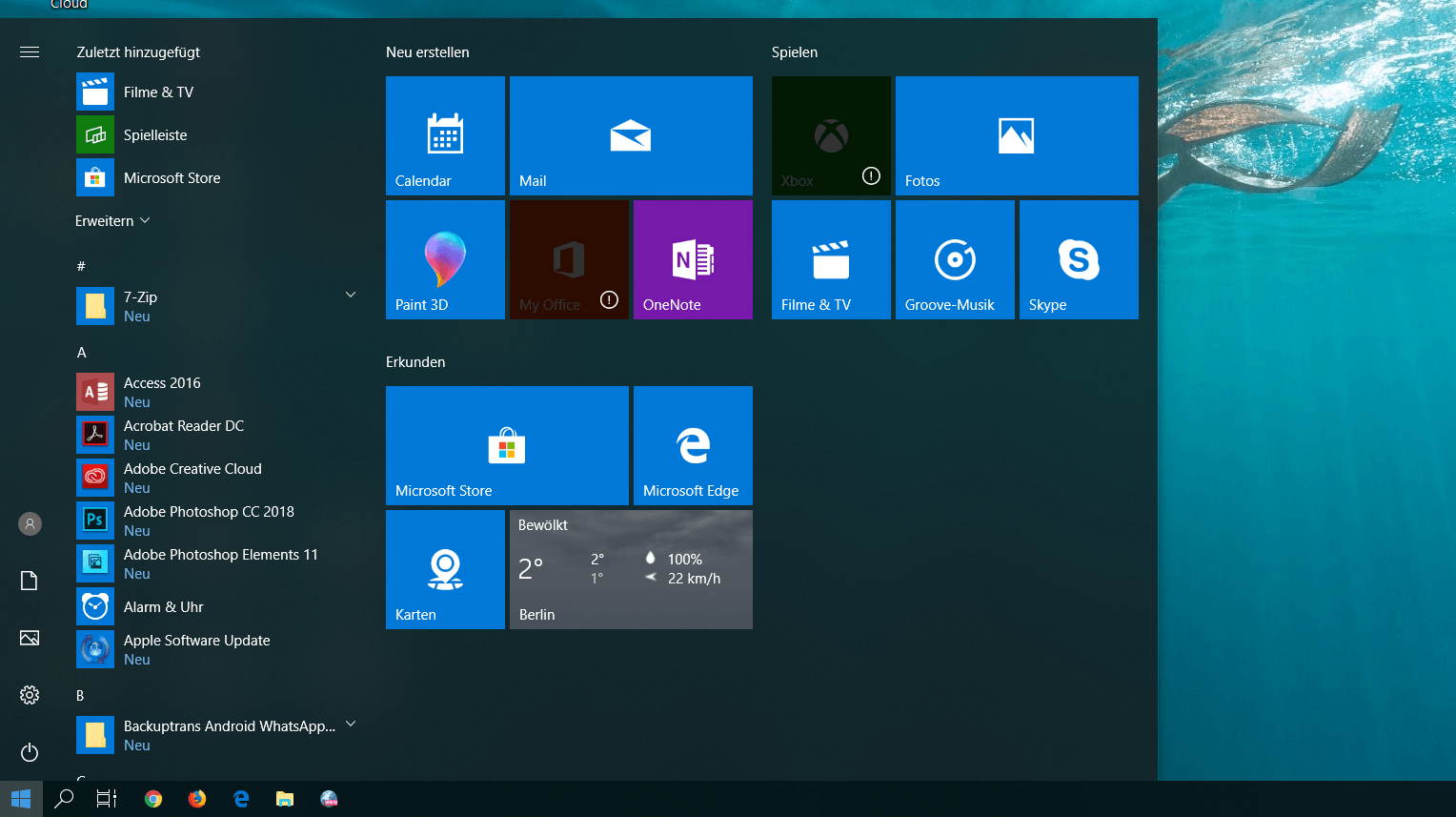The width and height of the screenshot is (1456, 817).
Task: Launch Adobe Photoshop CC 2018
Action: click(x=219, y=521)
